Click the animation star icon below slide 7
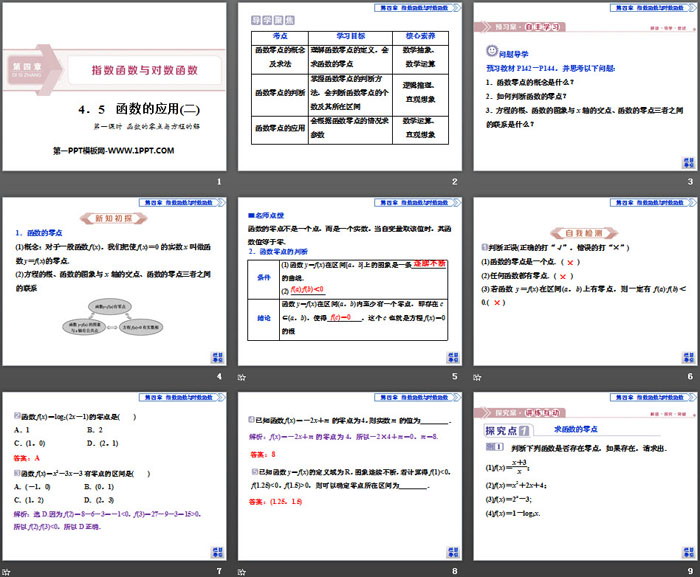 point(6,572)
